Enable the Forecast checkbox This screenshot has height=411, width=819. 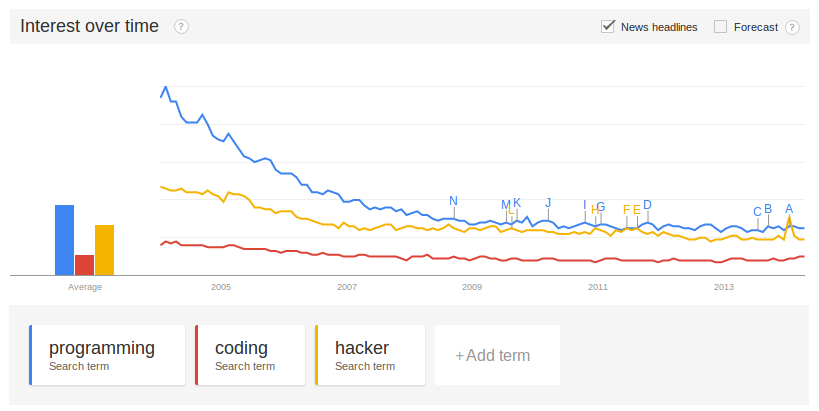click(720, 27)
